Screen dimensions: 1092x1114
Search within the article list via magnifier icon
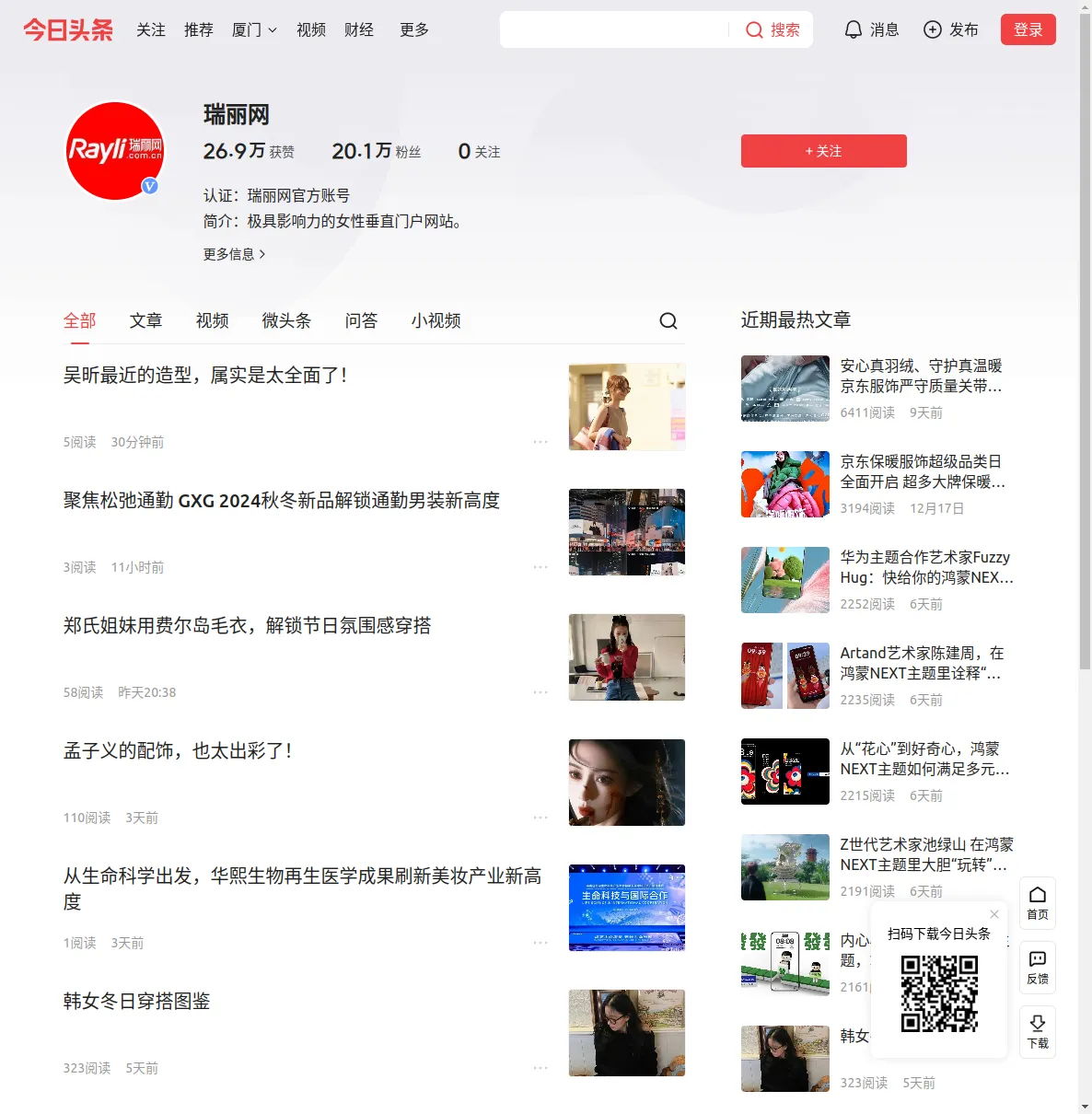click(668, 320)
